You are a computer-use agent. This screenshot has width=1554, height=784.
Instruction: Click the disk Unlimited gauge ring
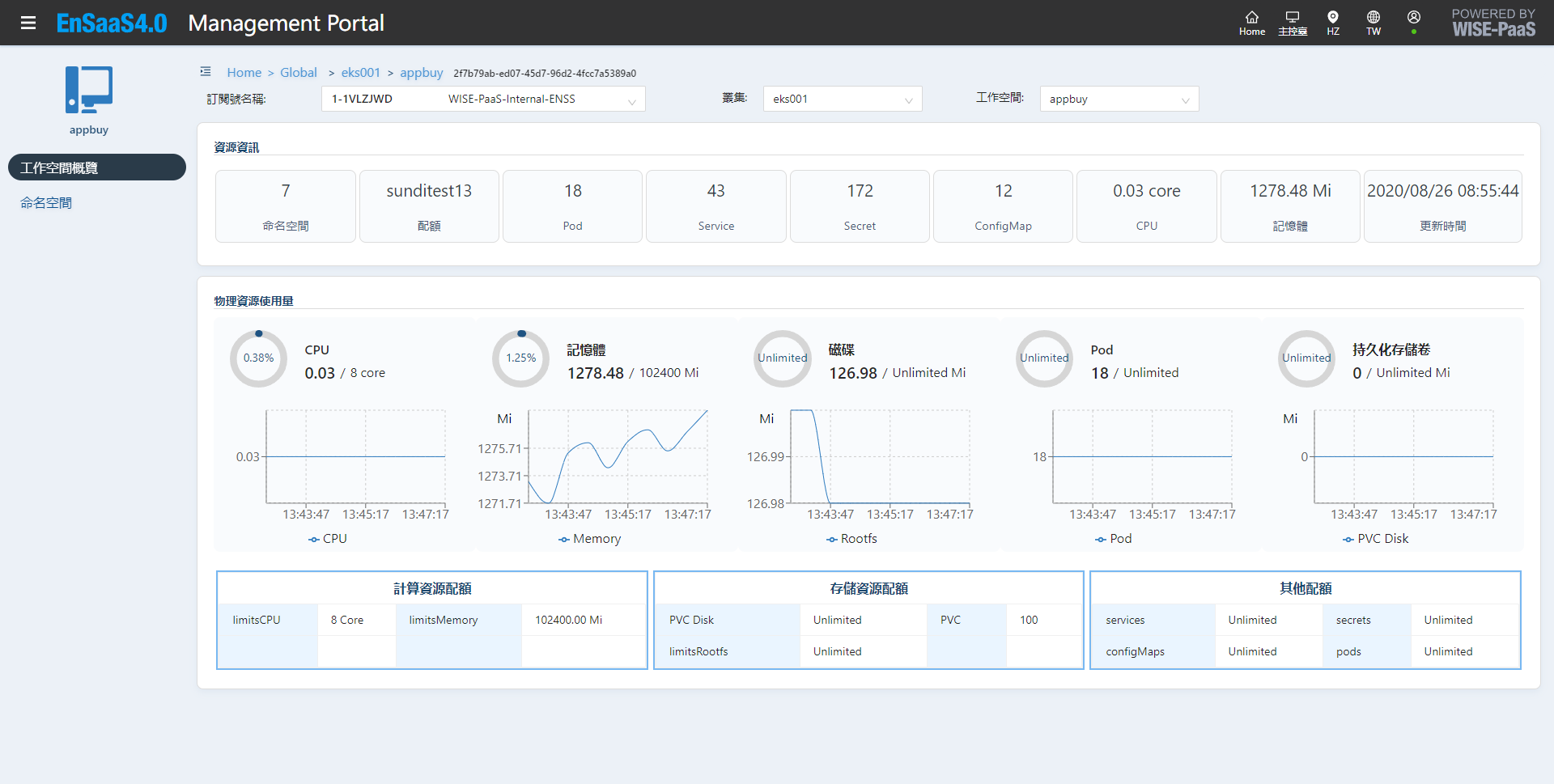(783, 358)
